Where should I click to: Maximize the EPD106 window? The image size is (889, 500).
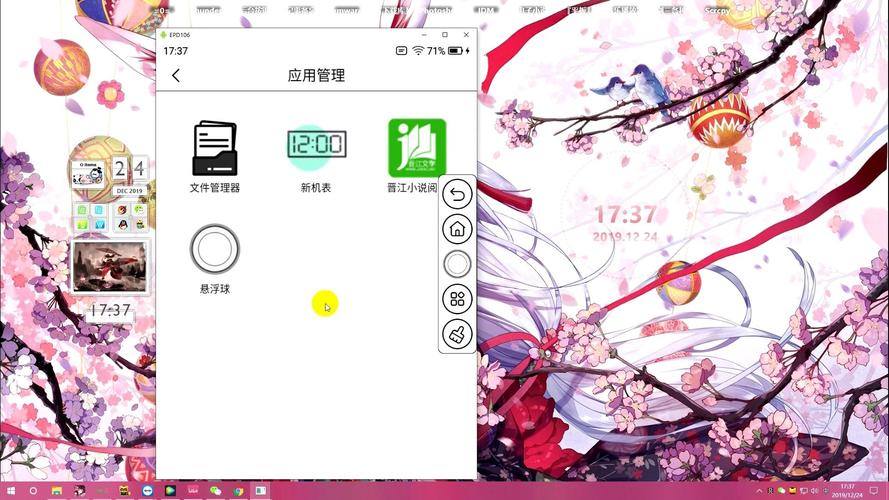pos(445,35)
